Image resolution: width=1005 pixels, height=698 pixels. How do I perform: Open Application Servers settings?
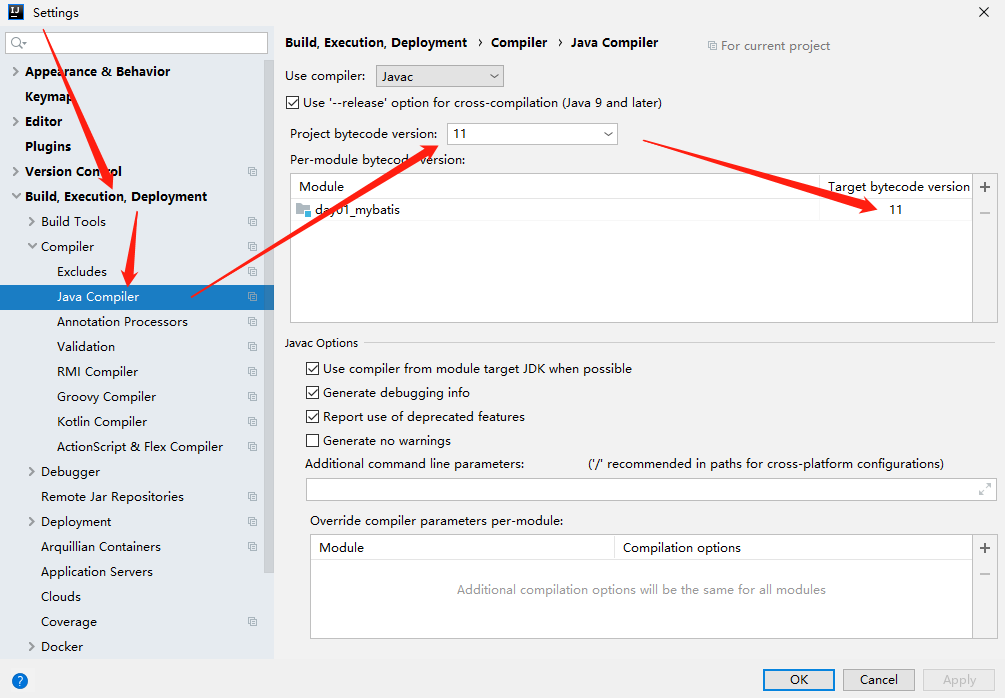[97, 572]
